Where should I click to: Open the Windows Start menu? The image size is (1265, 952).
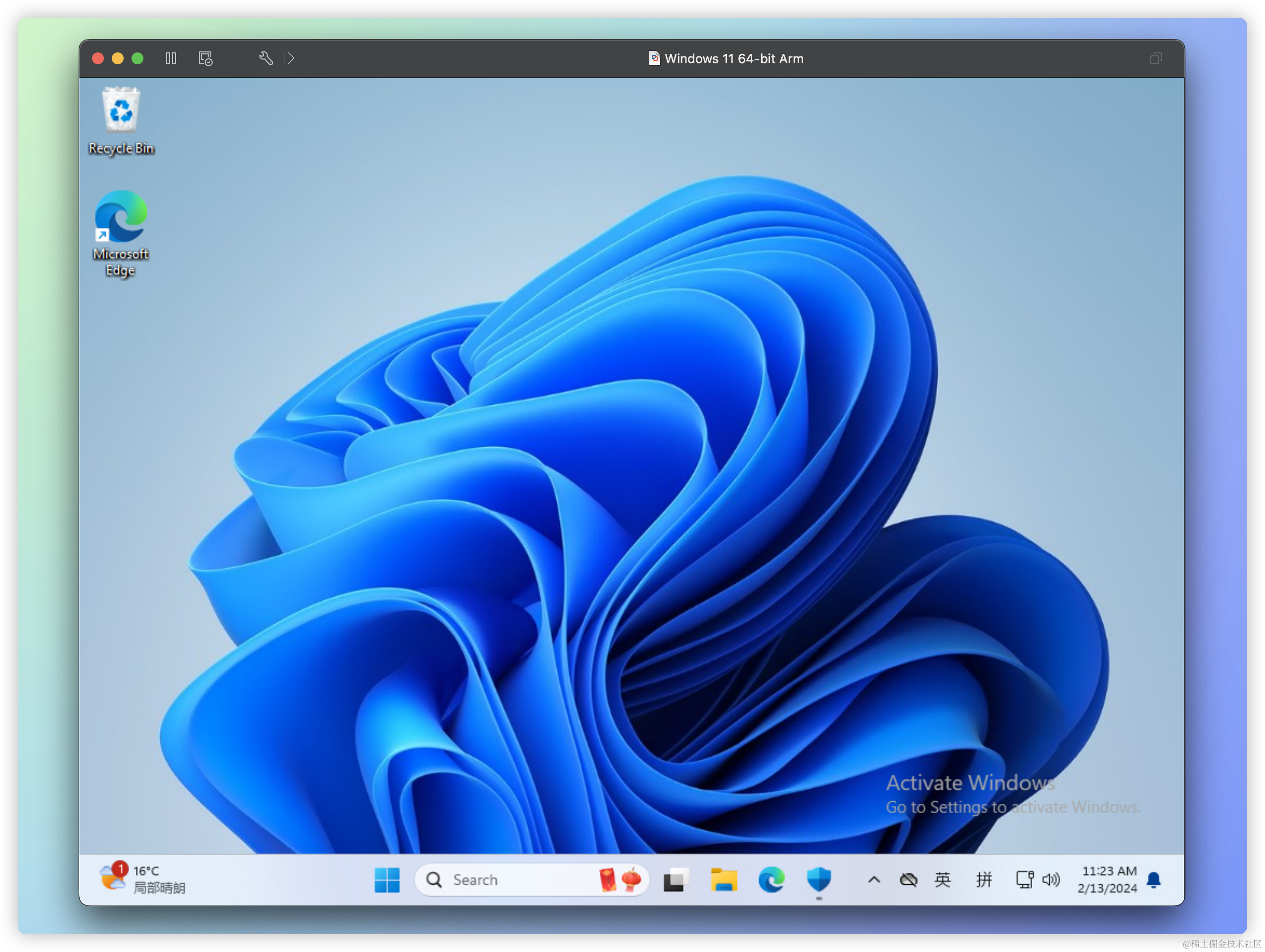[387, 879]
